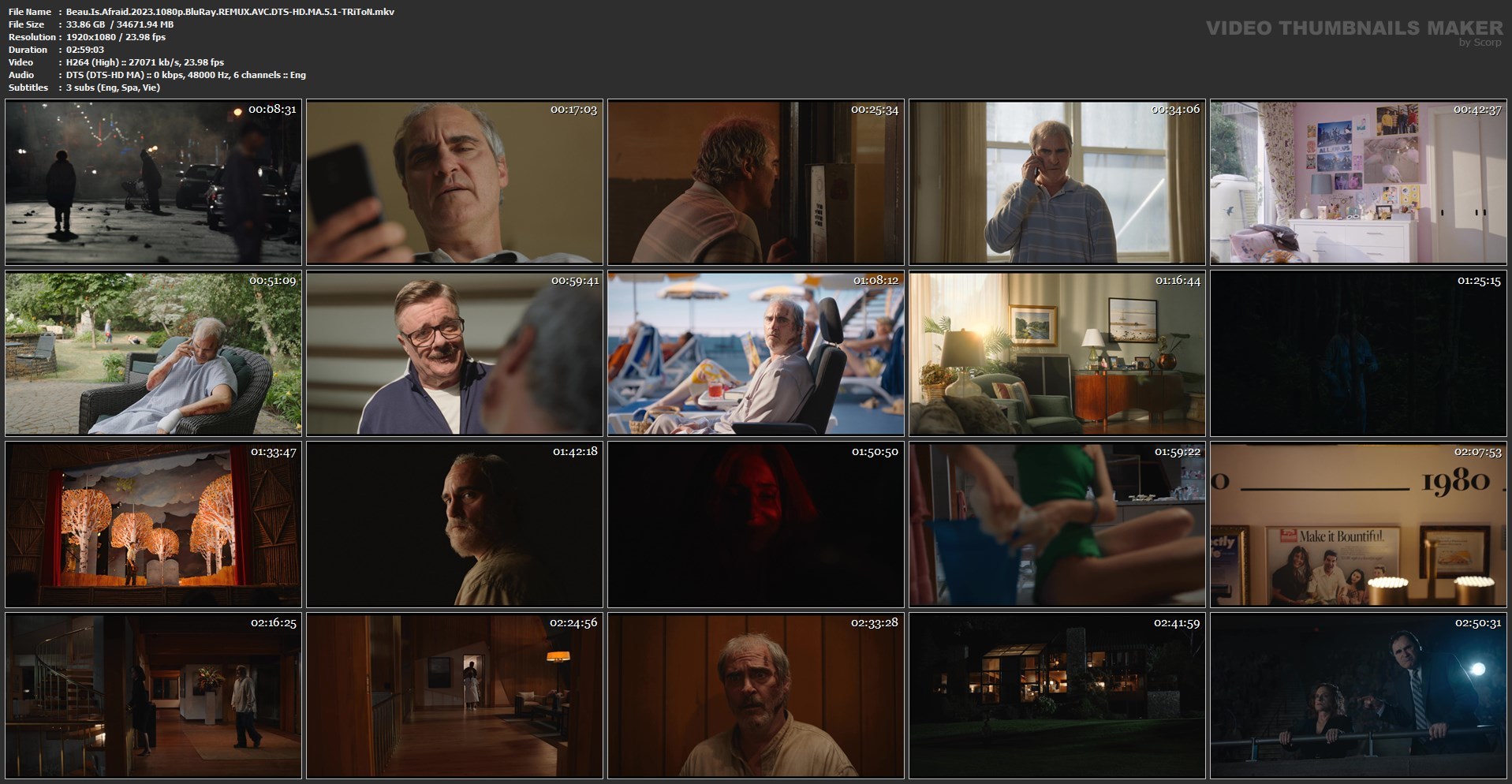Select the dark thumbnail at 01:25:15

pyautogui.click(x=1358, y=353)
